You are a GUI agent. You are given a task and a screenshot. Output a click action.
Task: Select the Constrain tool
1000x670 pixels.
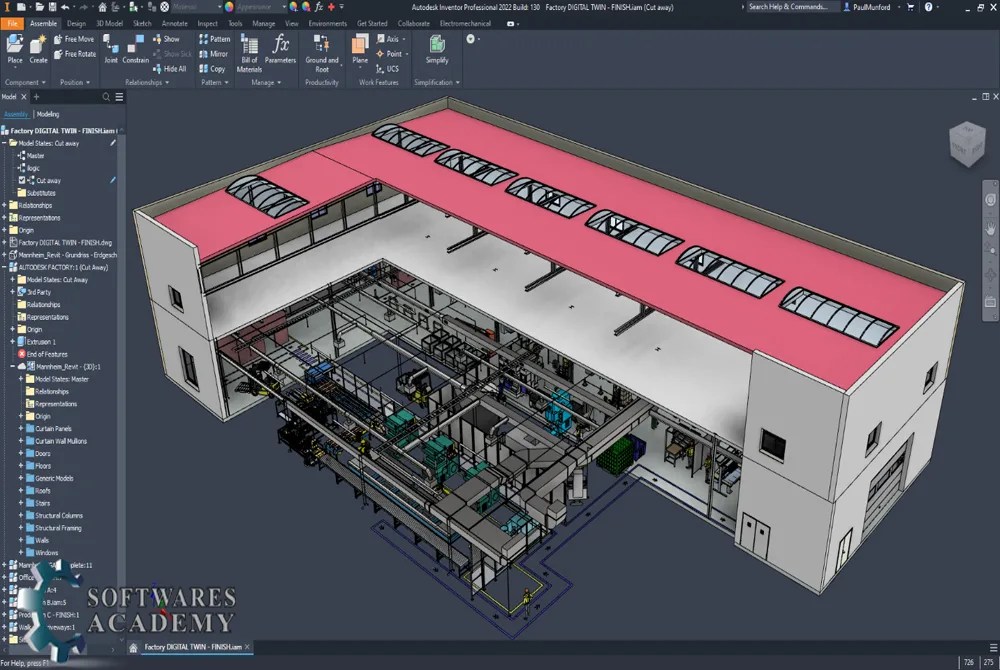click(x=135, y=47)
